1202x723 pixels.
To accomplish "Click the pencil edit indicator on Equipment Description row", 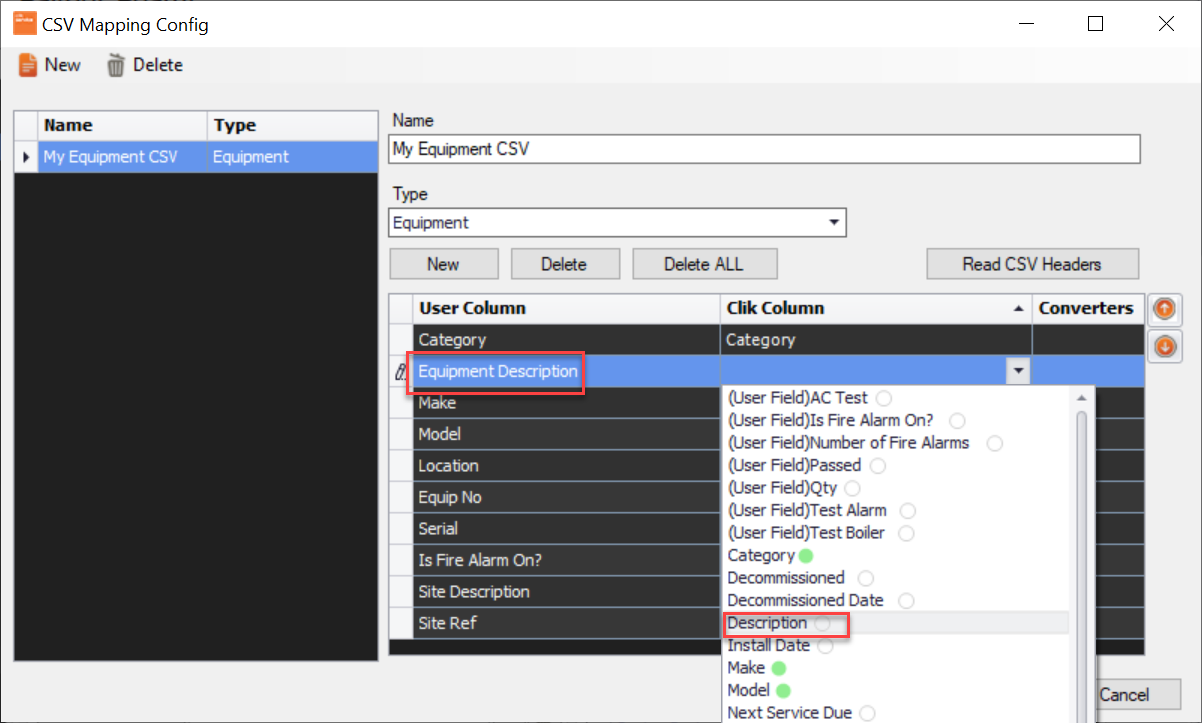I will point(401,371).
